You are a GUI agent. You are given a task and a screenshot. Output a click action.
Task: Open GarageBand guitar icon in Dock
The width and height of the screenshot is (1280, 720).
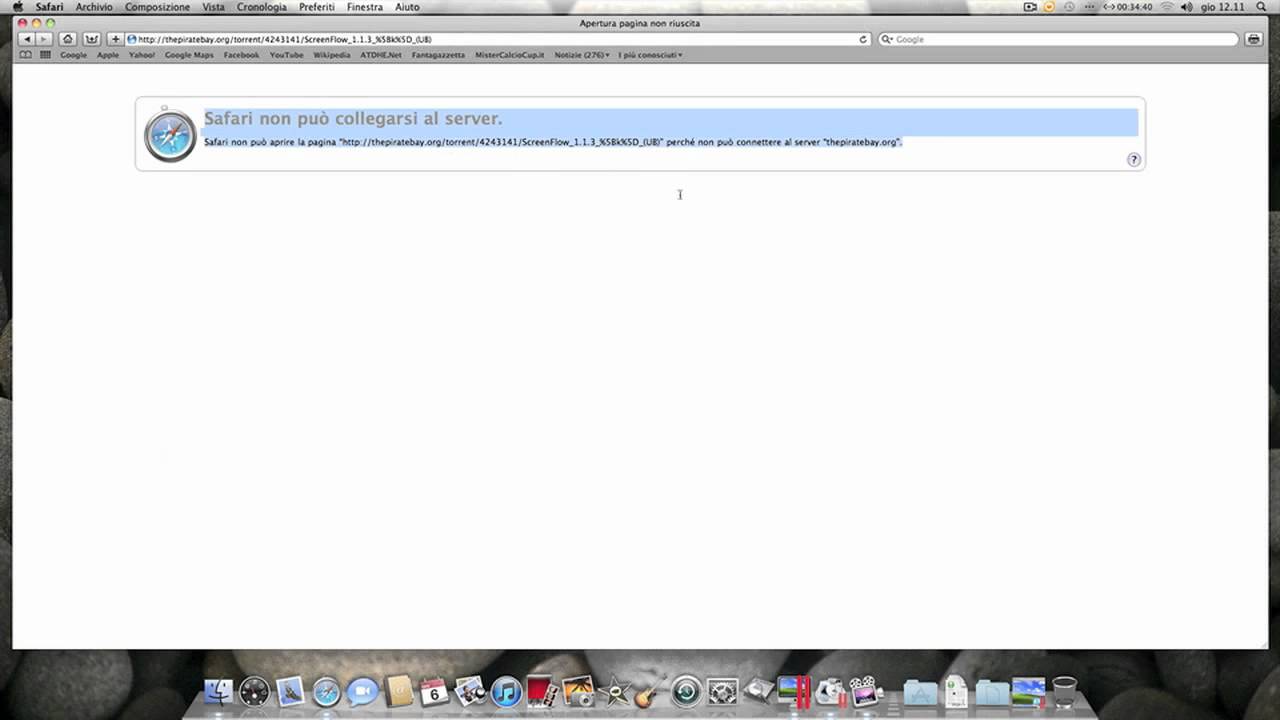pos(650,691)
